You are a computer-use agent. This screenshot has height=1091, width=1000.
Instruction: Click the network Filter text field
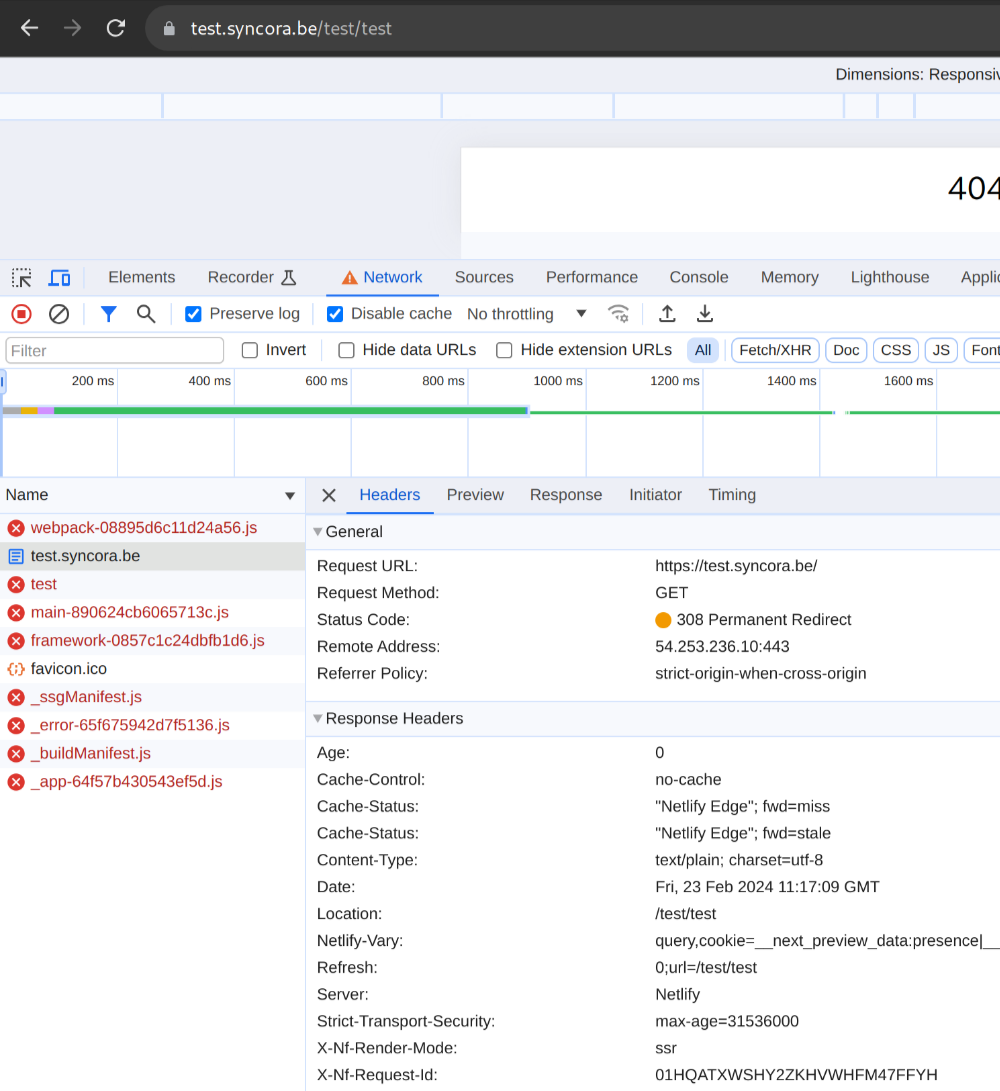115,351
